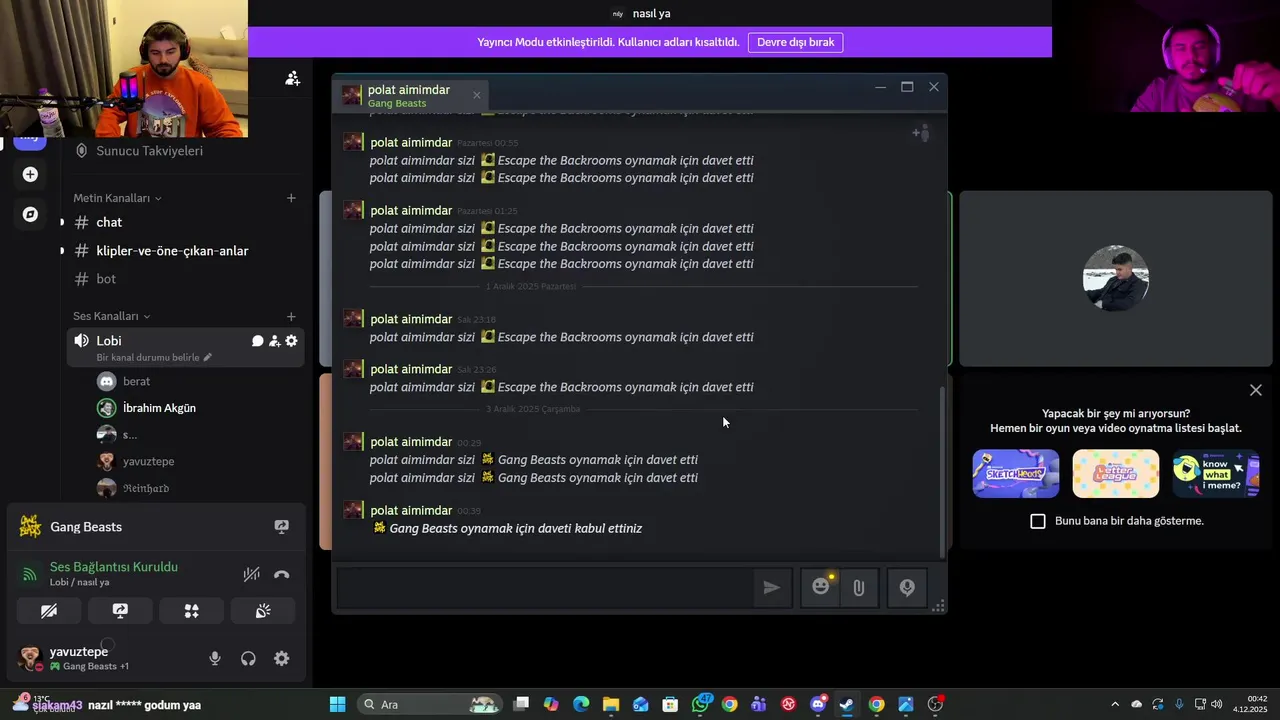1280x720 pixels.
Task: Turn on camera in Discord voice panel
Action: point(49,611)
